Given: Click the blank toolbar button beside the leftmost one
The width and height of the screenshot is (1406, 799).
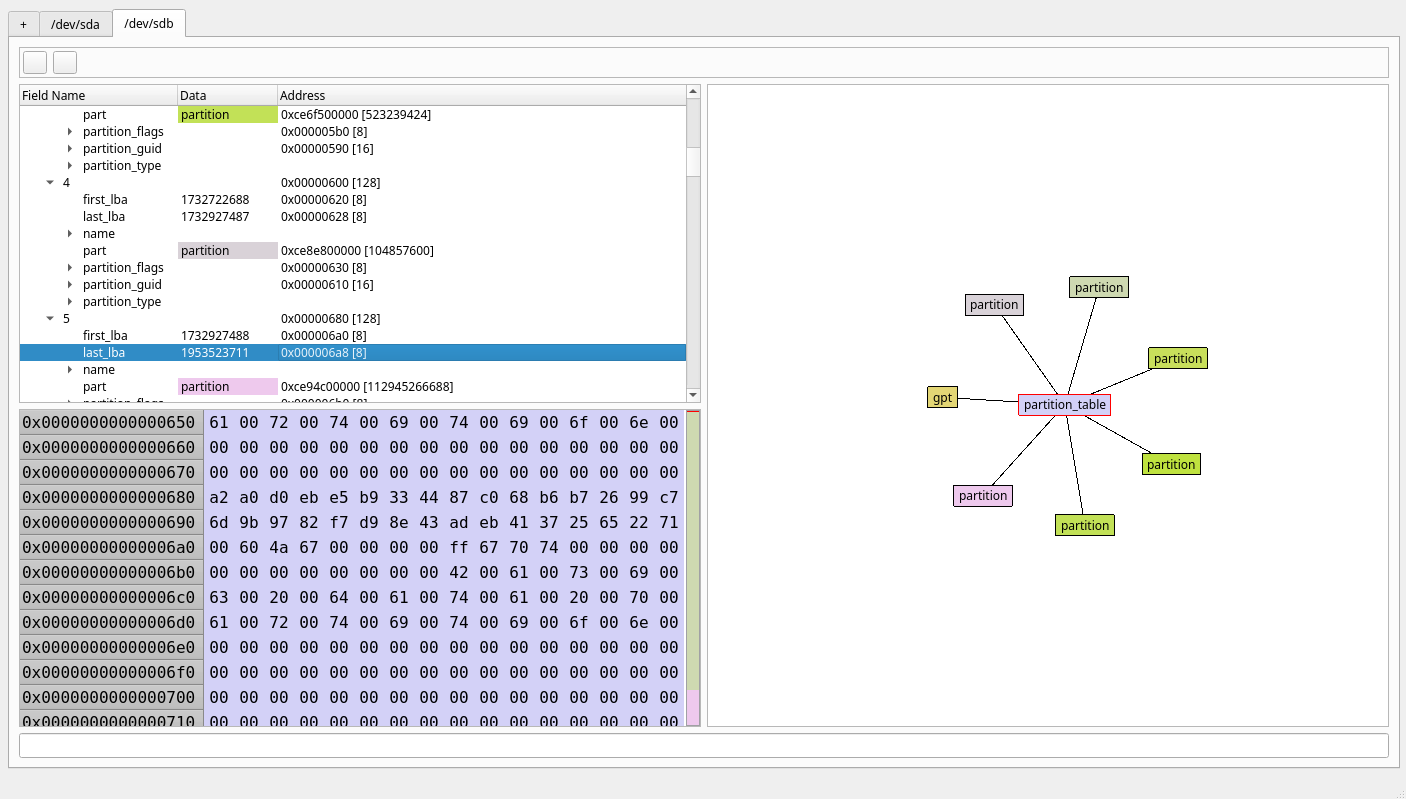Looking at the screenshot, I should point(65,62).
